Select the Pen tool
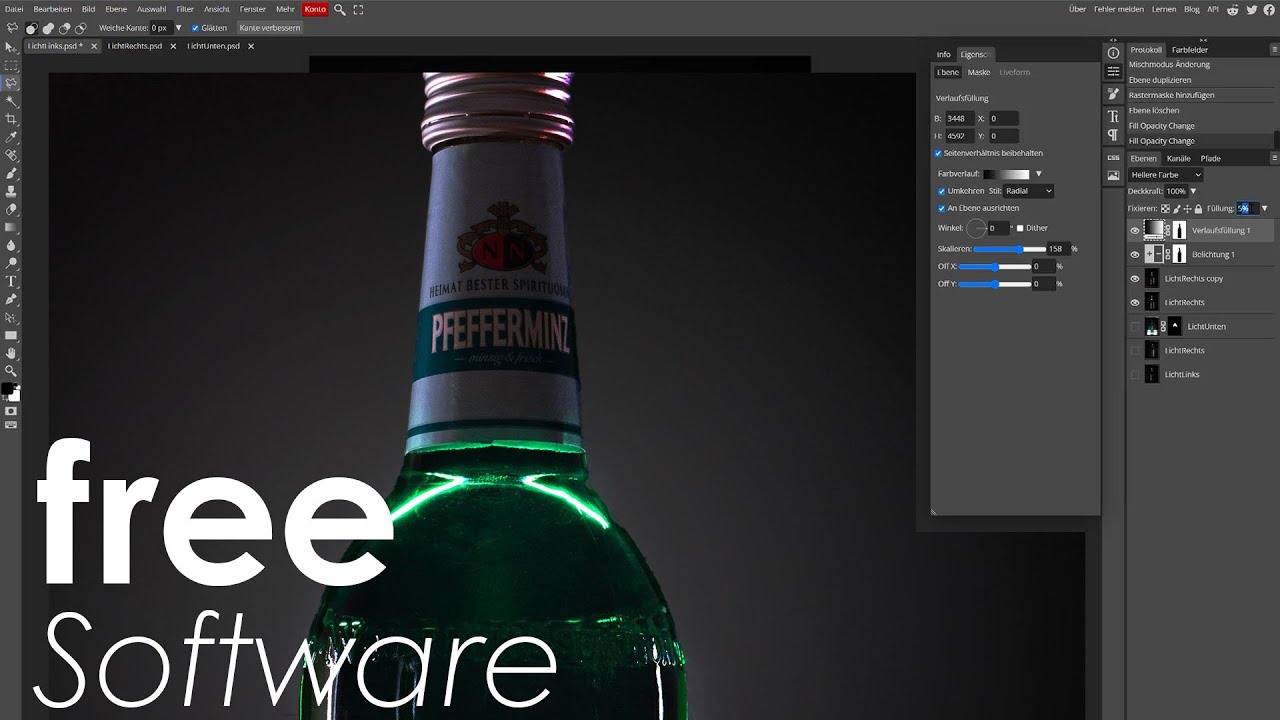Image resolution: width=1280 pixels, height=720 pixels. click(x=11, y=299)
